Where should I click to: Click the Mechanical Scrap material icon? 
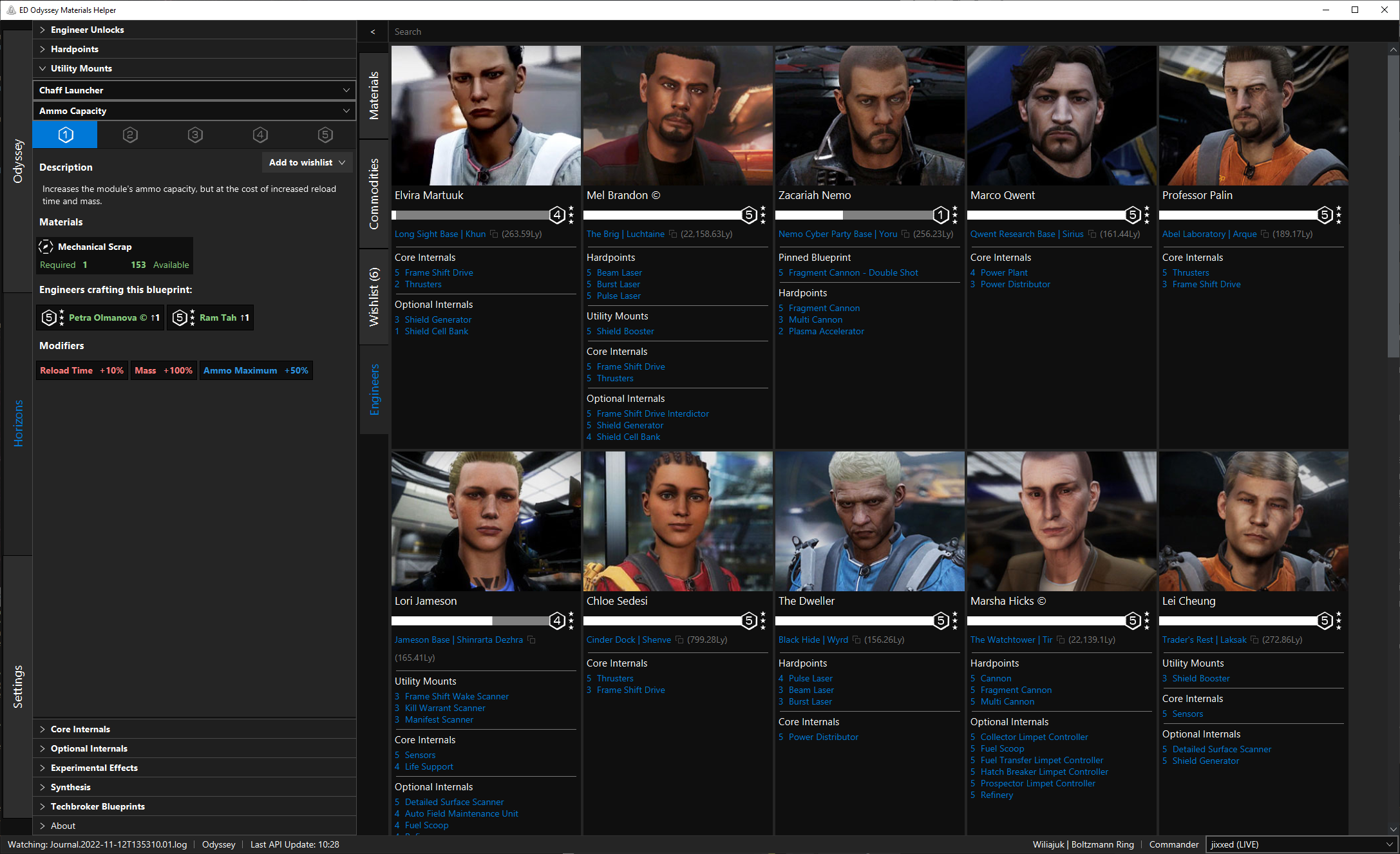coord(46,247)
